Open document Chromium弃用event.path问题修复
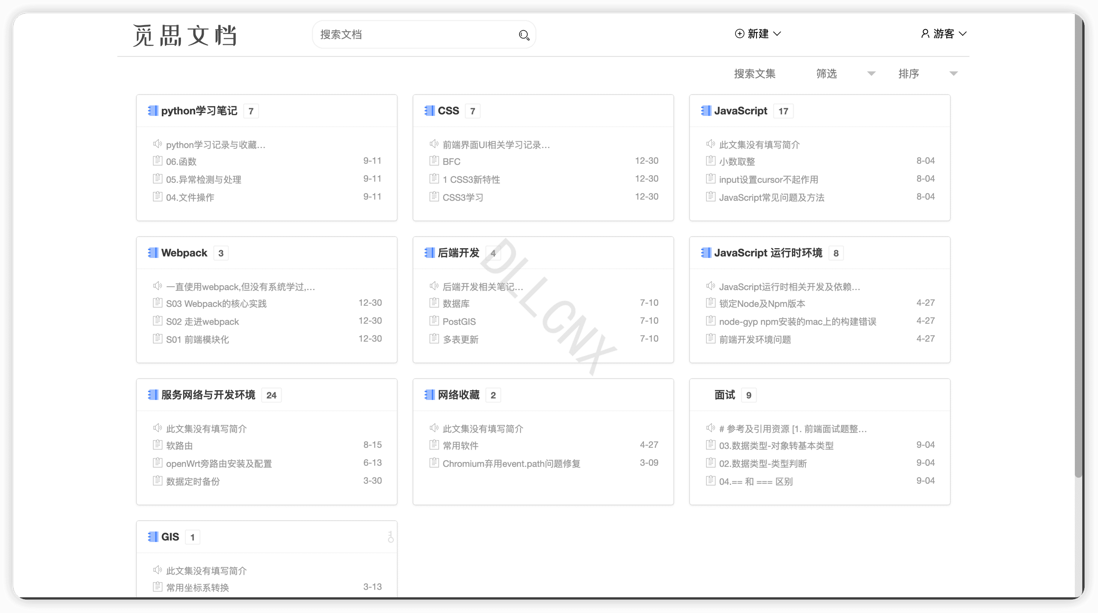Image resolution: width=1098 pixels, height=613 pixels. coord(511,464)
